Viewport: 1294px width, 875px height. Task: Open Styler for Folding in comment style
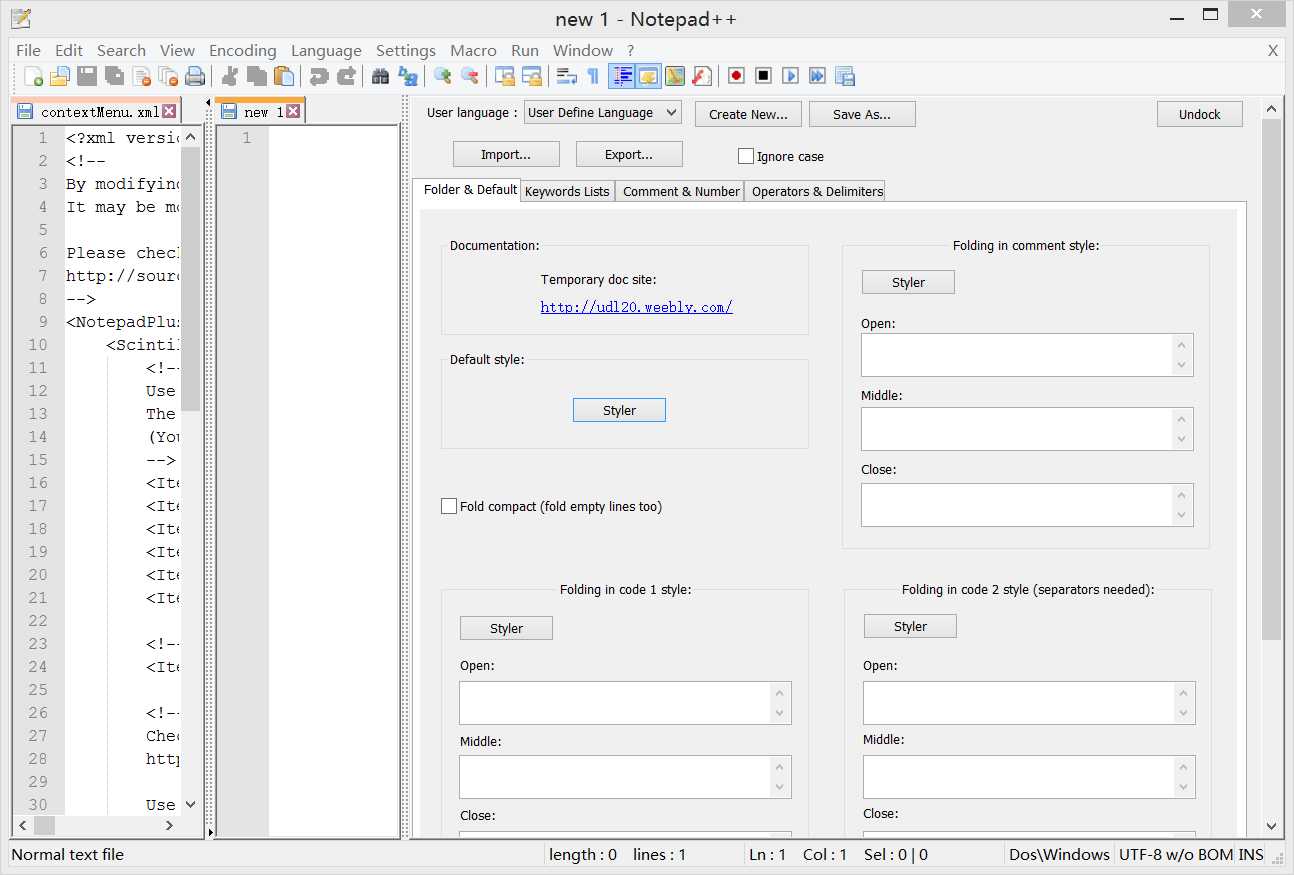908,282
